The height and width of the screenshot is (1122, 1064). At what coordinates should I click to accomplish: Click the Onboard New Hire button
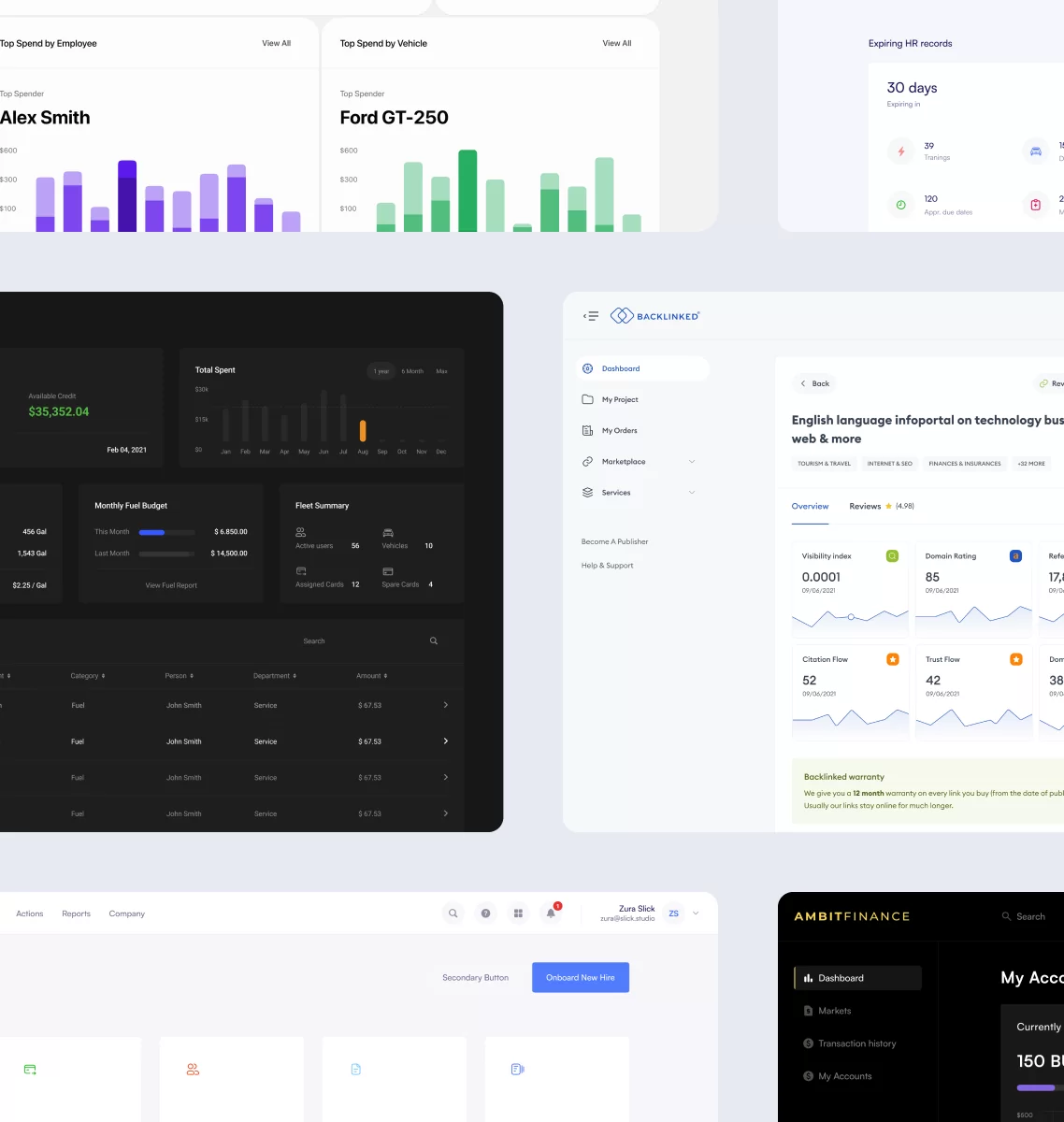580,977
